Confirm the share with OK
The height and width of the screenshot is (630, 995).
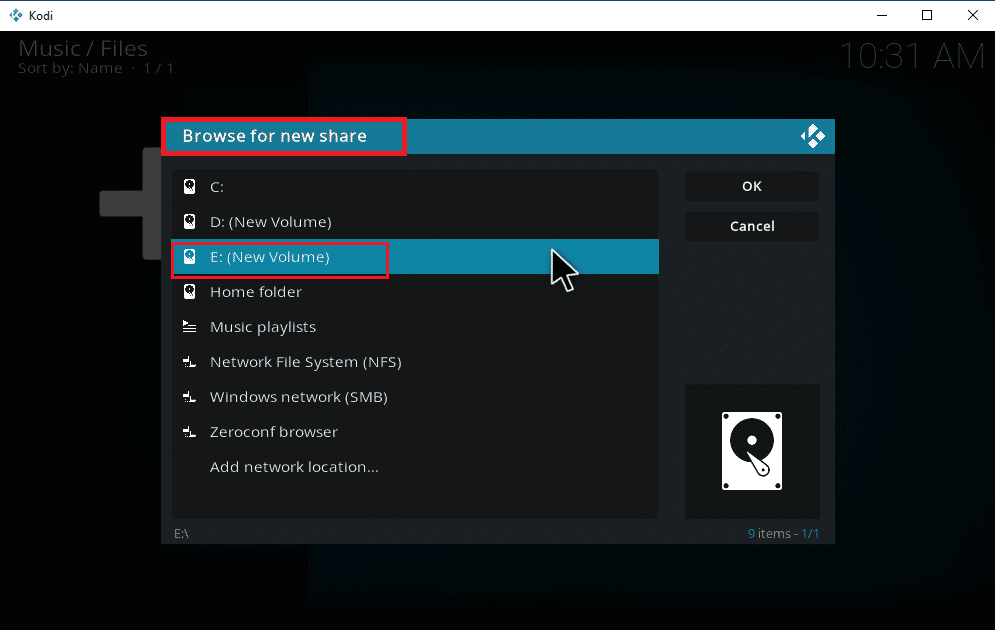tap(751, 186)
